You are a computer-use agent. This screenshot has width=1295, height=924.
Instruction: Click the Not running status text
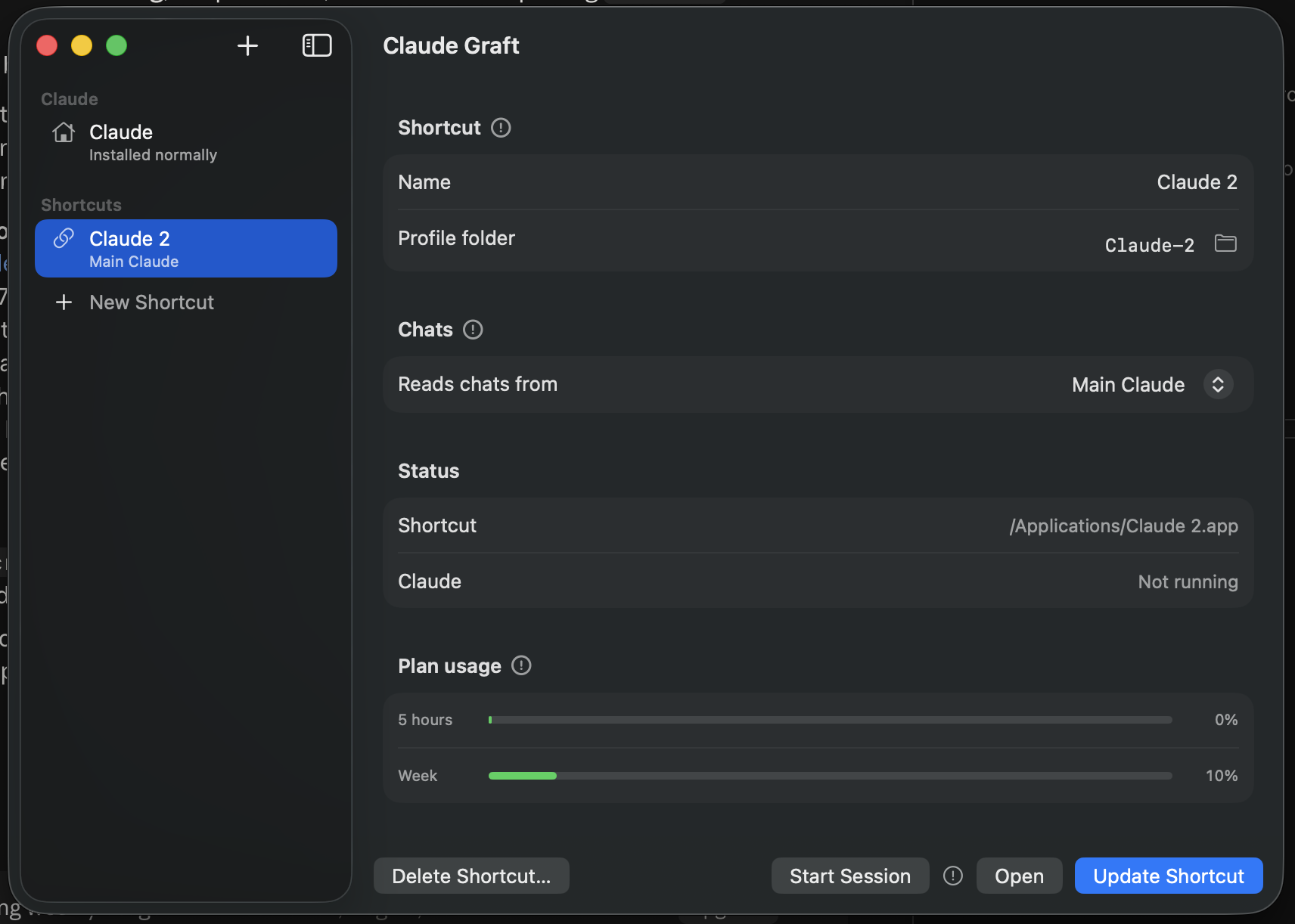(x=1188, y=581)
